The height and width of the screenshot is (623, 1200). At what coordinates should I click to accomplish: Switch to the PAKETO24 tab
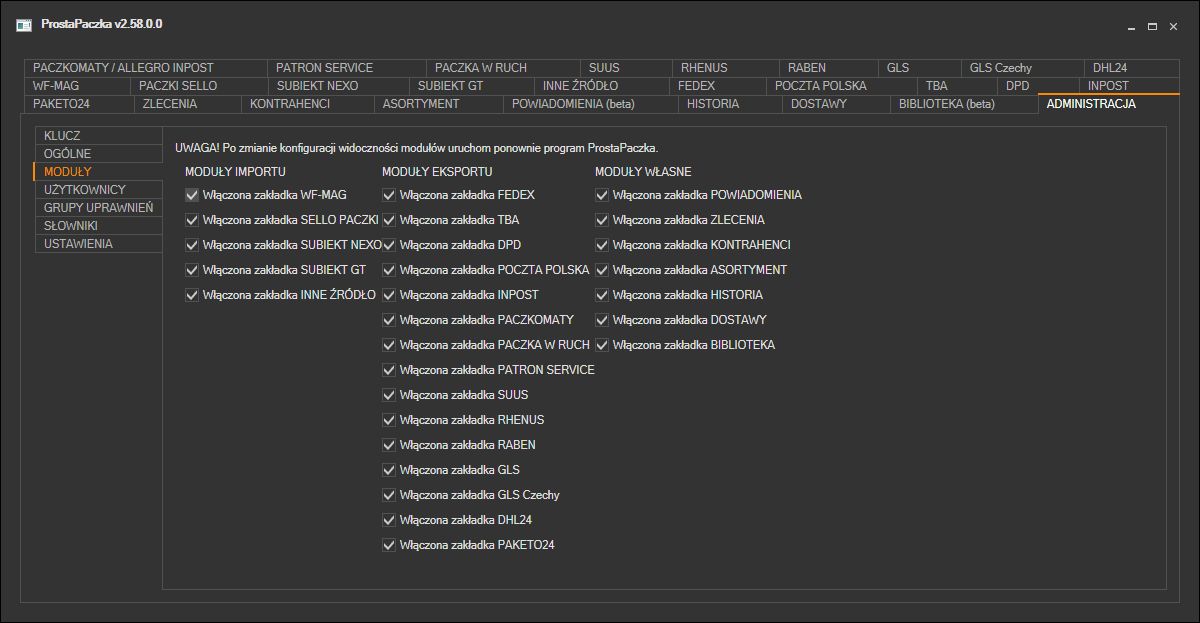(80, 104)
